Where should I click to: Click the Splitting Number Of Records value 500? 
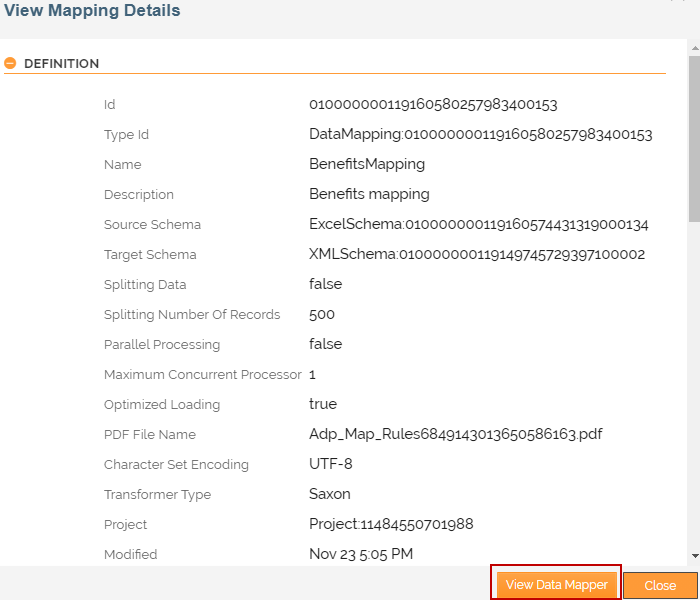[322, 314]
